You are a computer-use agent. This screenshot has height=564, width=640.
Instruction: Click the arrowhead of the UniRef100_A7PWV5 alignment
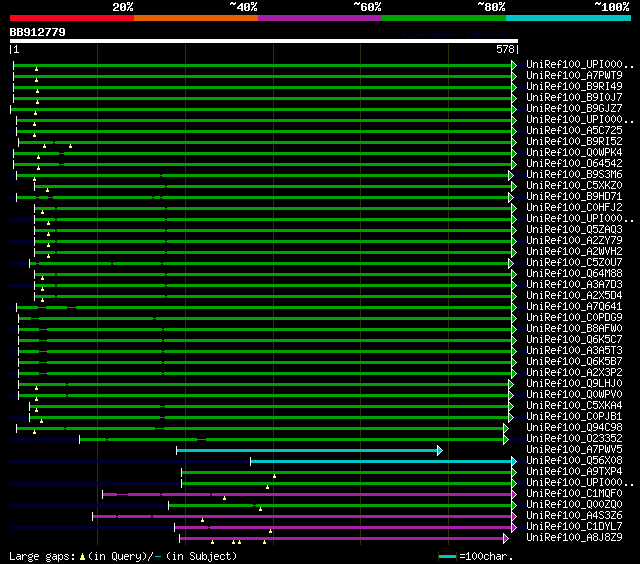439,450
